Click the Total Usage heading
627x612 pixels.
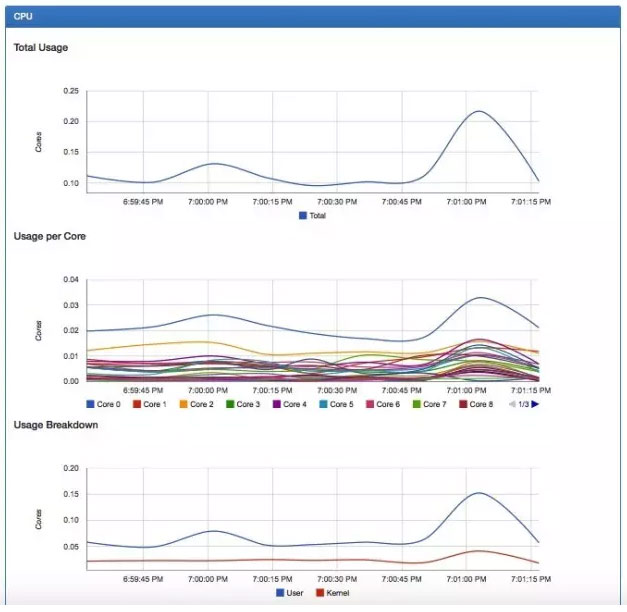pyautogui.click(x=41, y=48)
